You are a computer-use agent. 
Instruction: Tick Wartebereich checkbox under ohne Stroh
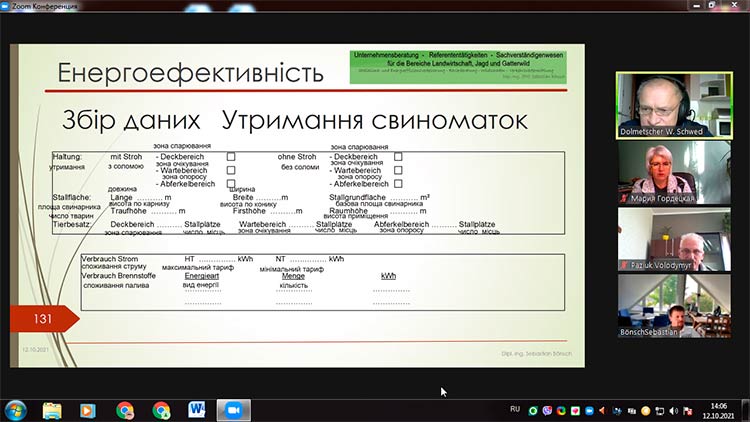398,170
